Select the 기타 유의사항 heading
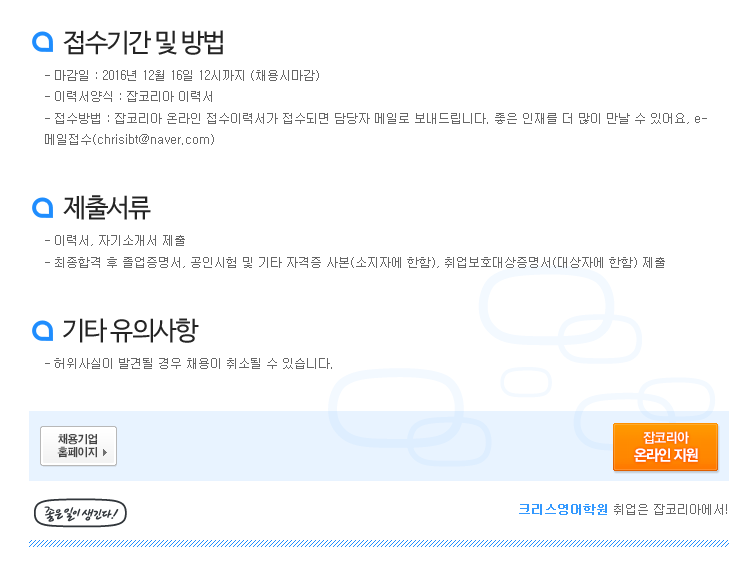Viewport: 756px width, 571px height. (x=131, y=331)
